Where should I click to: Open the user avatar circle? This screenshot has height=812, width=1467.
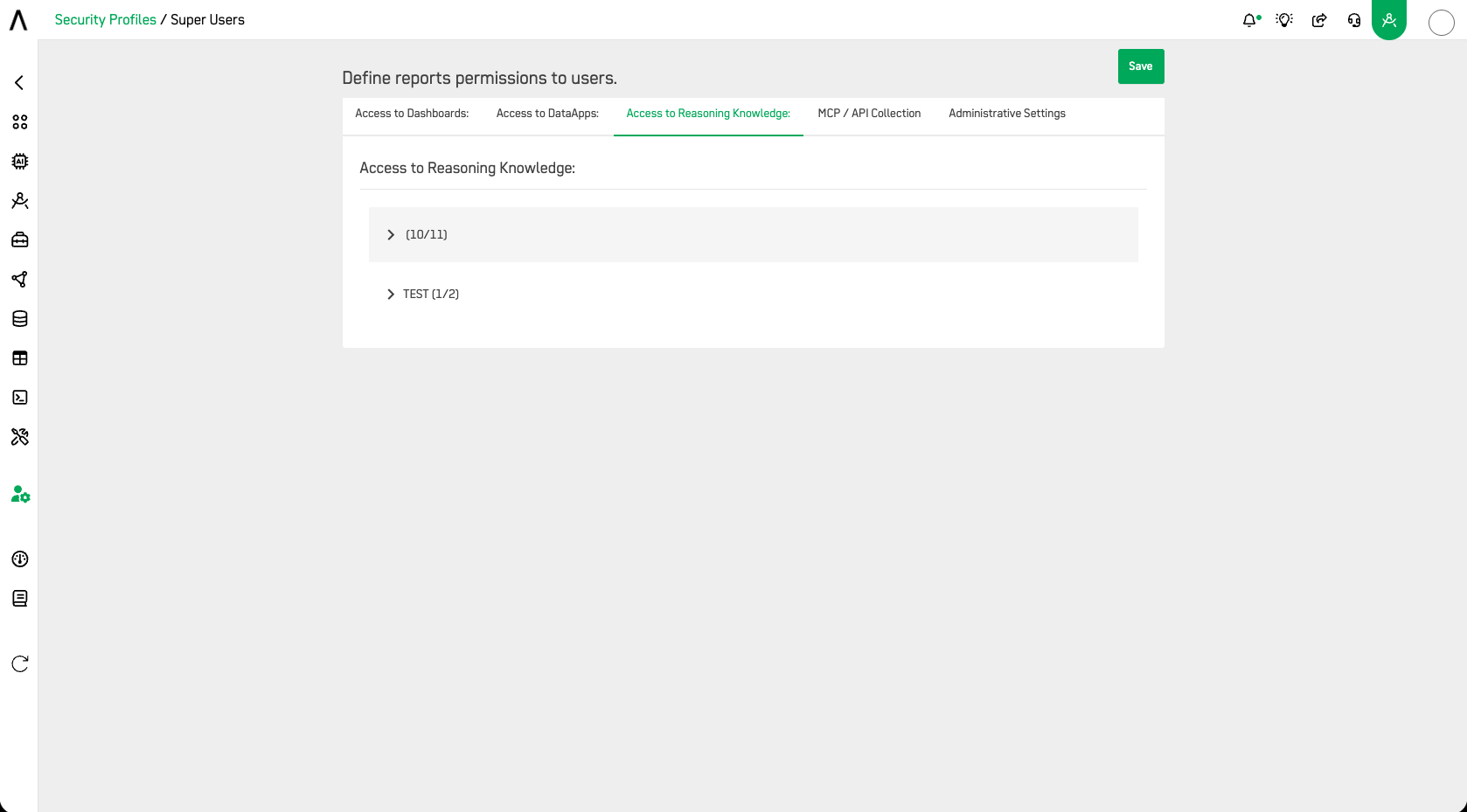(x=1442, y=23)
